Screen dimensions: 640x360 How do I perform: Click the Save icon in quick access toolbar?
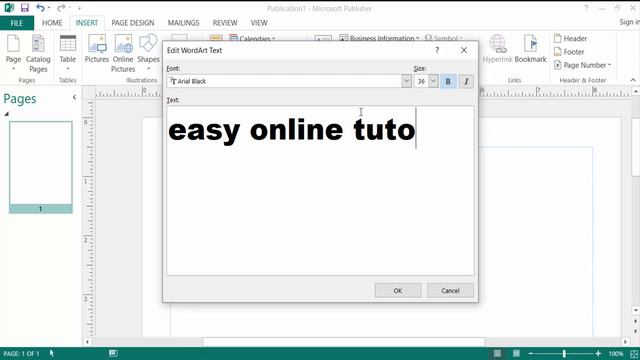pyautogui.click(x=24, y=8)
